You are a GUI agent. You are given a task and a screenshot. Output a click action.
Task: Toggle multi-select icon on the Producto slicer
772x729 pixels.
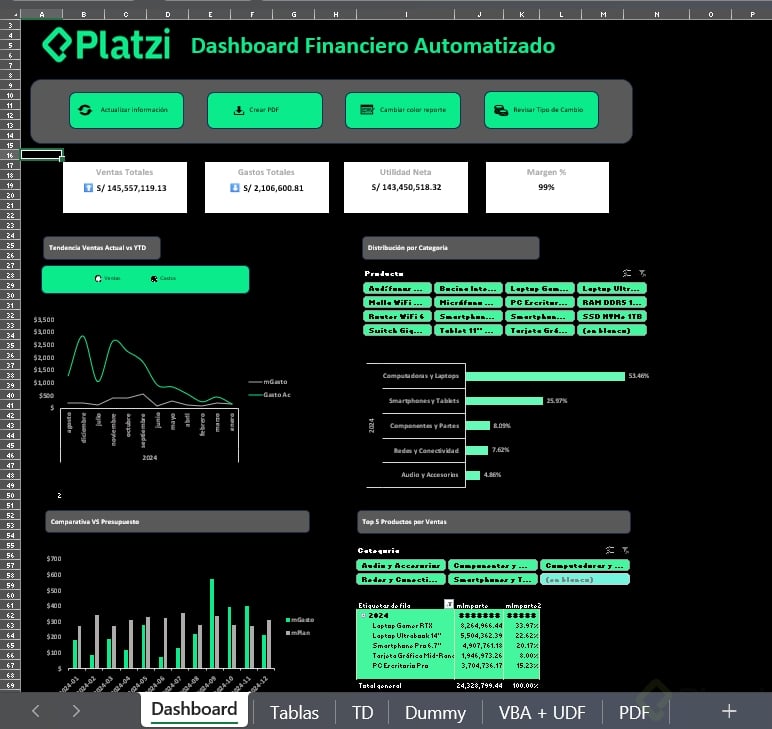[627, 273]
